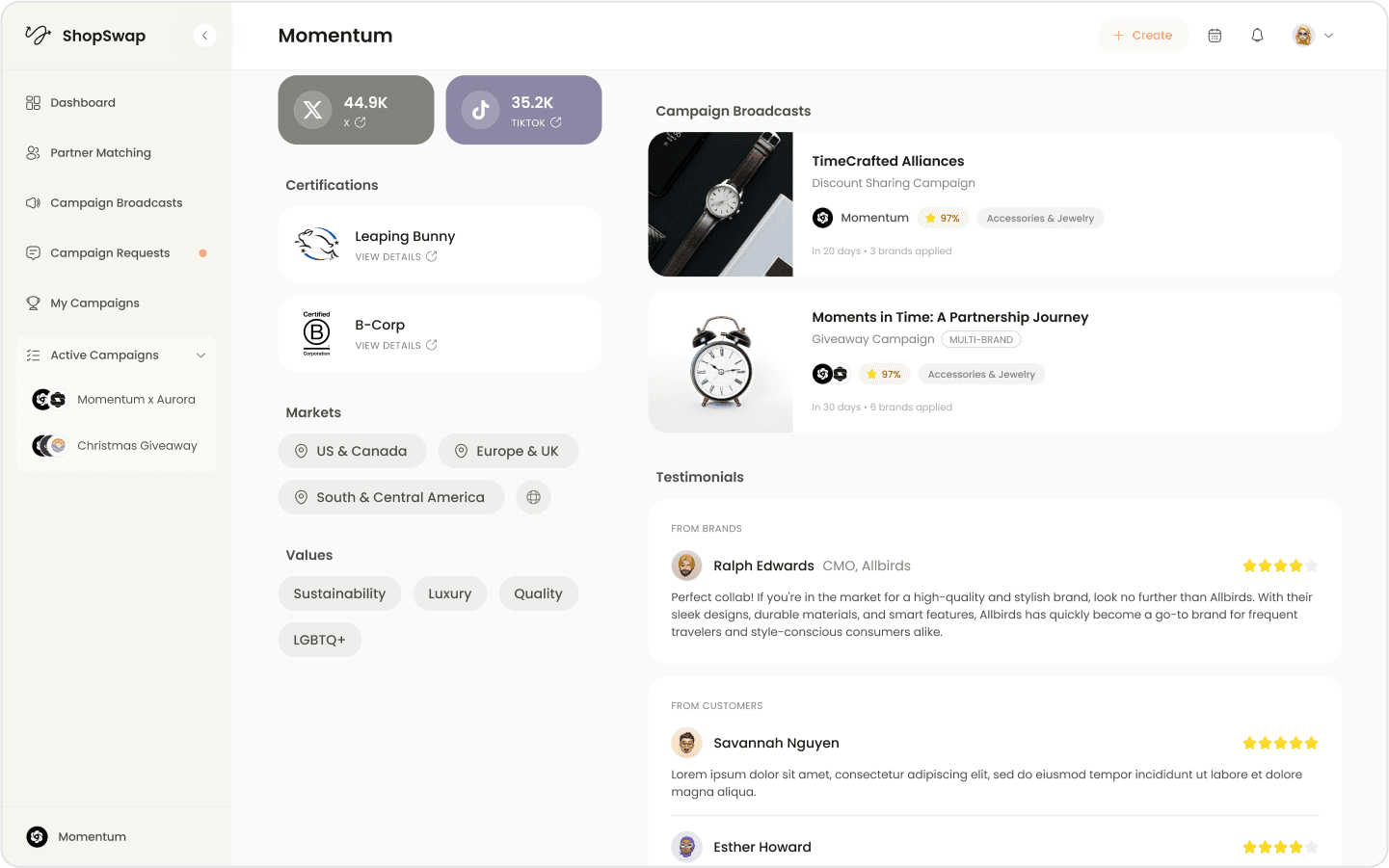This screenshot has width=1389, height=868.
Task: Open Campaign Broadcasts section
Action: click(x=116, y=202)
